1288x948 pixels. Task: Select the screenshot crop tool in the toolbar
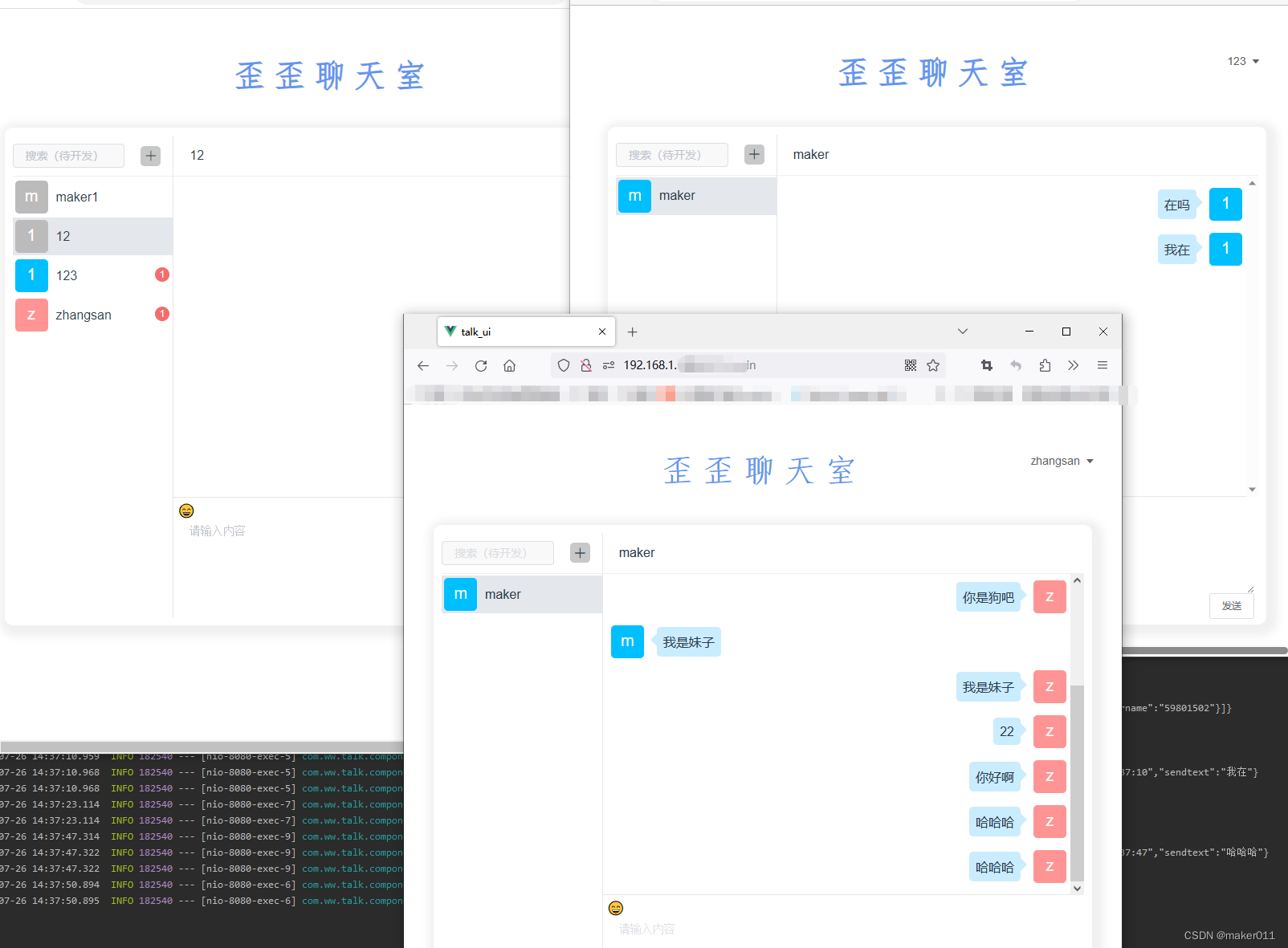(986, 365)
